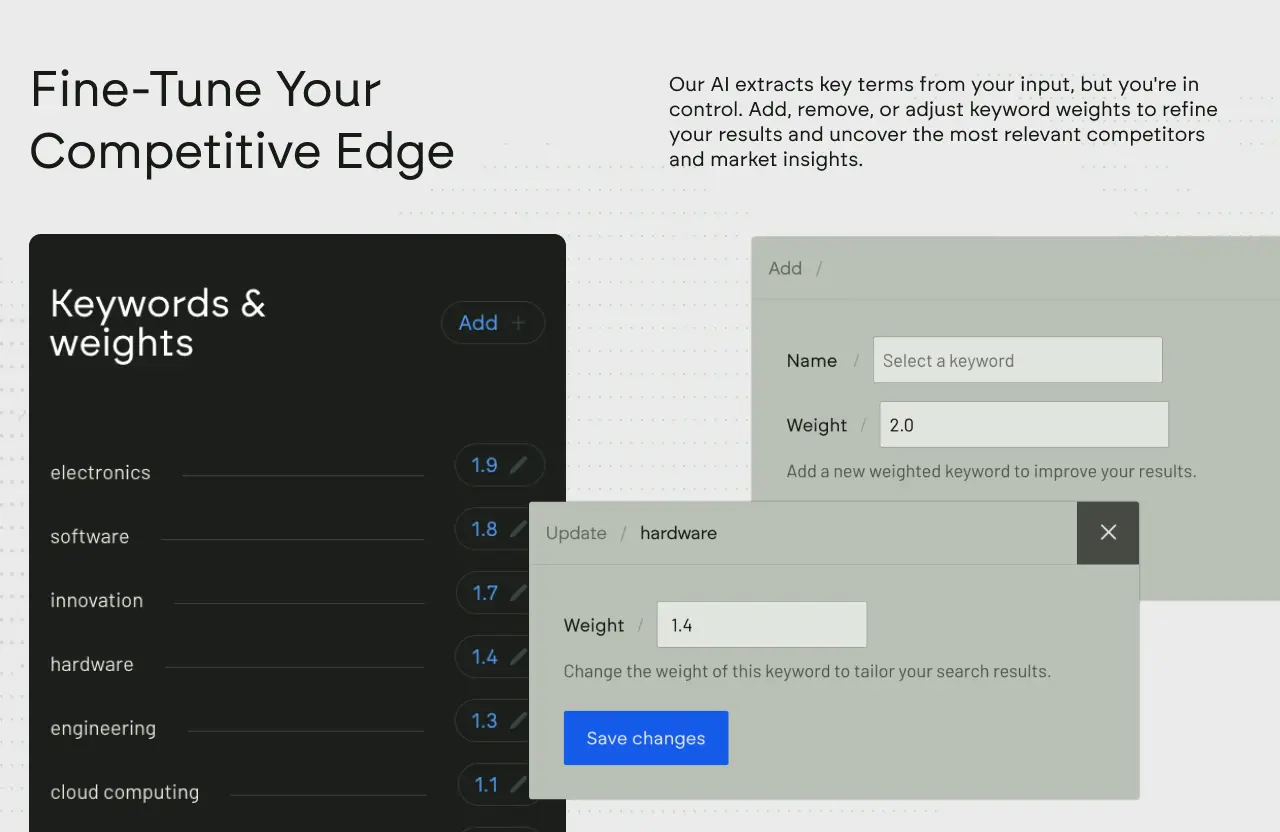The image size is (1280, 832).
Task: Click the software keyword in list
Action: coord(90,537)
